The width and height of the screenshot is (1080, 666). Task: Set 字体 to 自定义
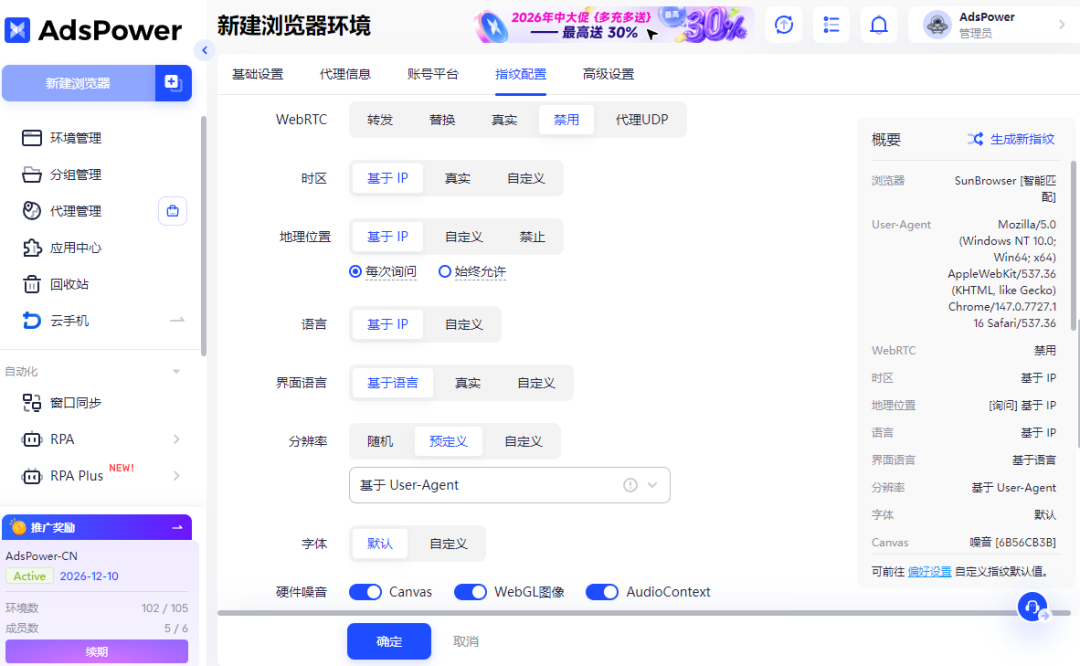click(x=448, y=544)
